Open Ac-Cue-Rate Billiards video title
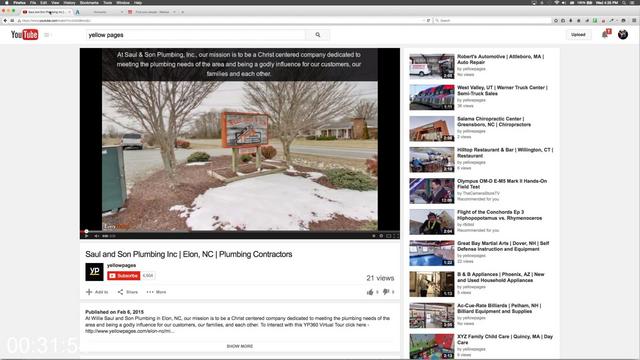 pos(499,308)
